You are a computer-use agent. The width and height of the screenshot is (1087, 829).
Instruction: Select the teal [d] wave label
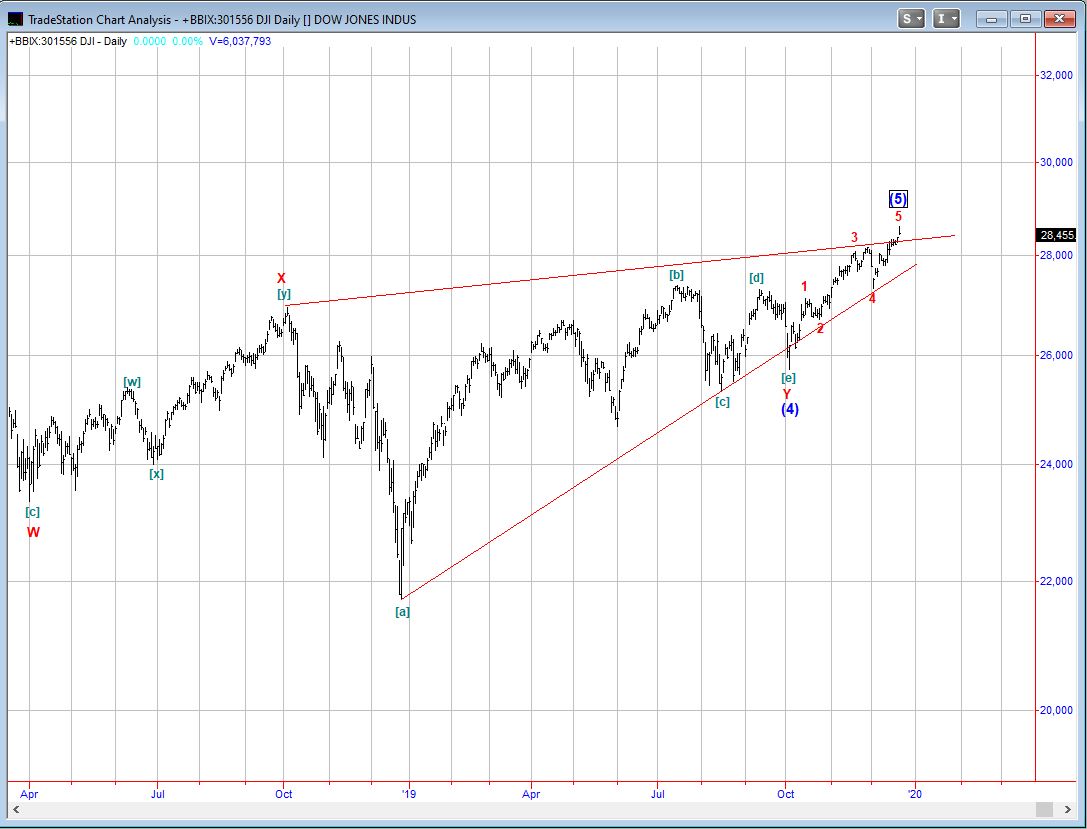pyautogui.click(x=756, y=278)
